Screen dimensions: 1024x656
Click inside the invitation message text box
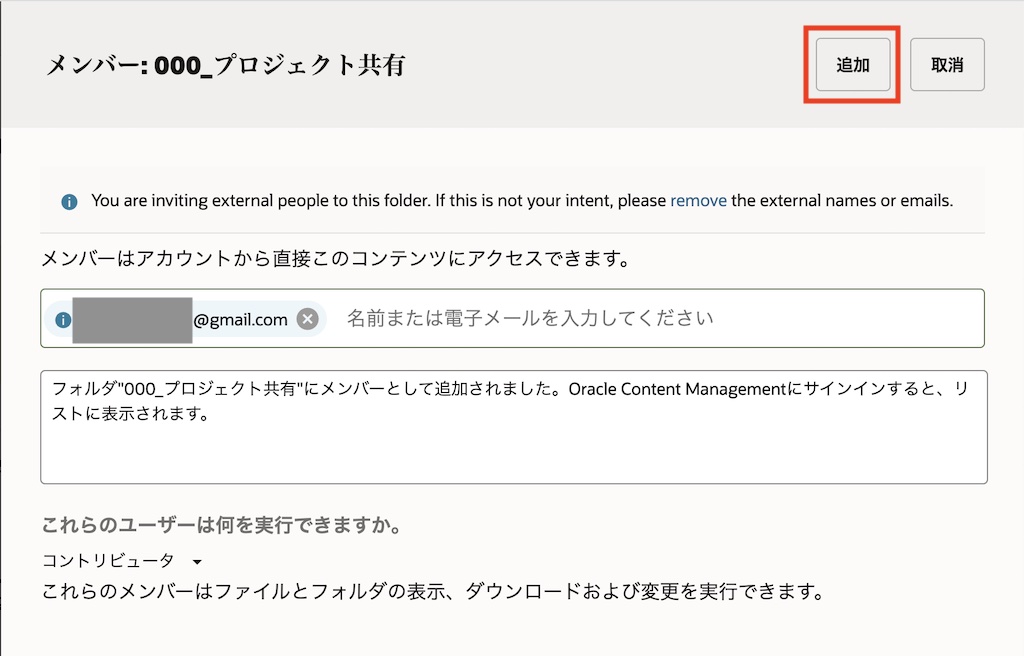tap(513, 450)
